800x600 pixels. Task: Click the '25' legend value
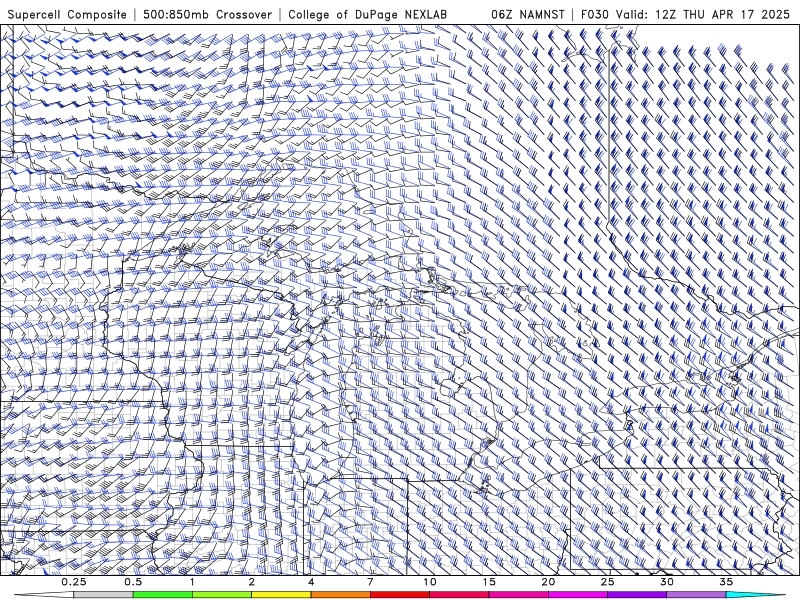pos(607,582)
